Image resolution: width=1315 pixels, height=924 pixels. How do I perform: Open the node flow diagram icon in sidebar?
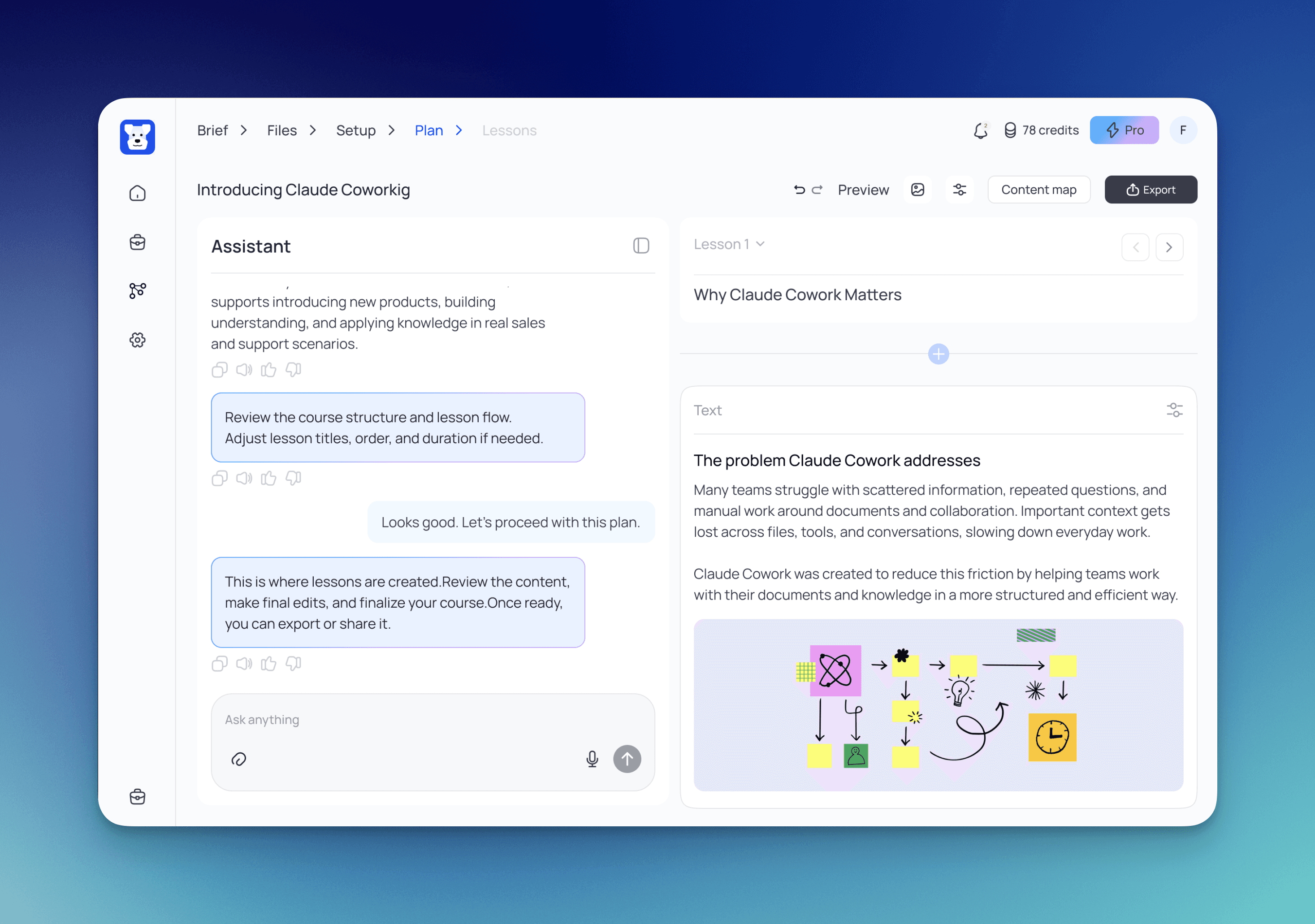coord(138,291)
